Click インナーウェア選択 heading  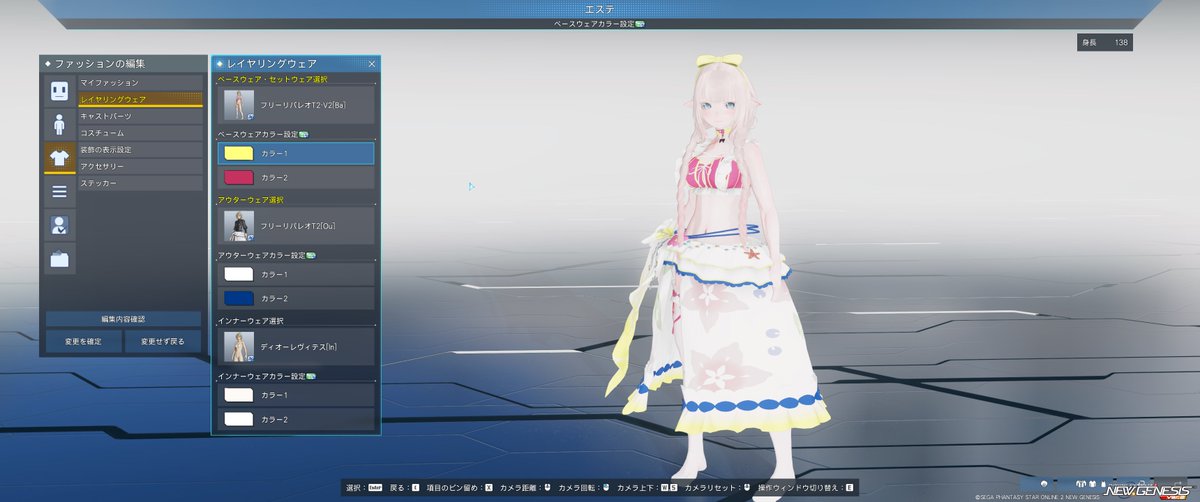(250, 321)
